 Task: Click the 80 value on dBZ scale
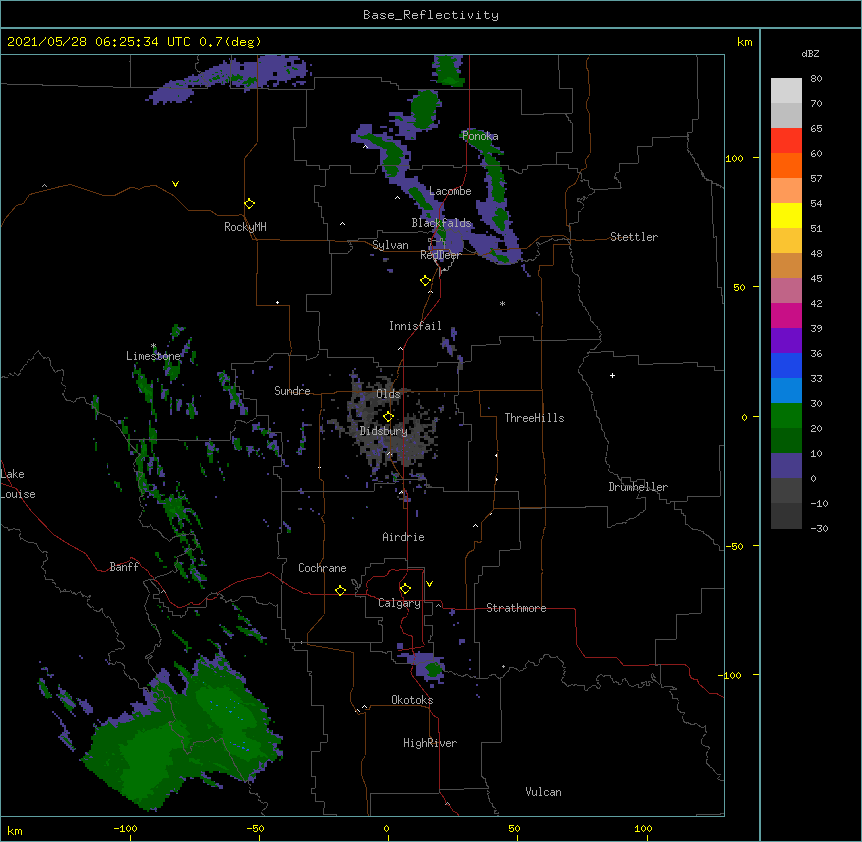click(816, 79)
